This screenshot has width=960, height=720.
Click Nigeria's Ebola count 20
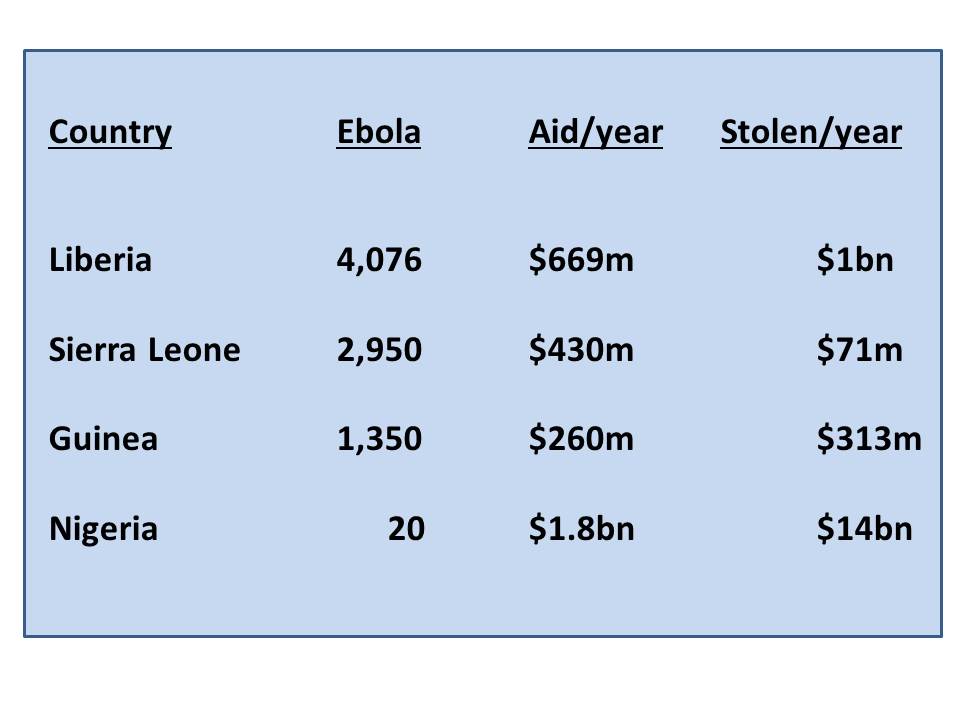[406, 528]
